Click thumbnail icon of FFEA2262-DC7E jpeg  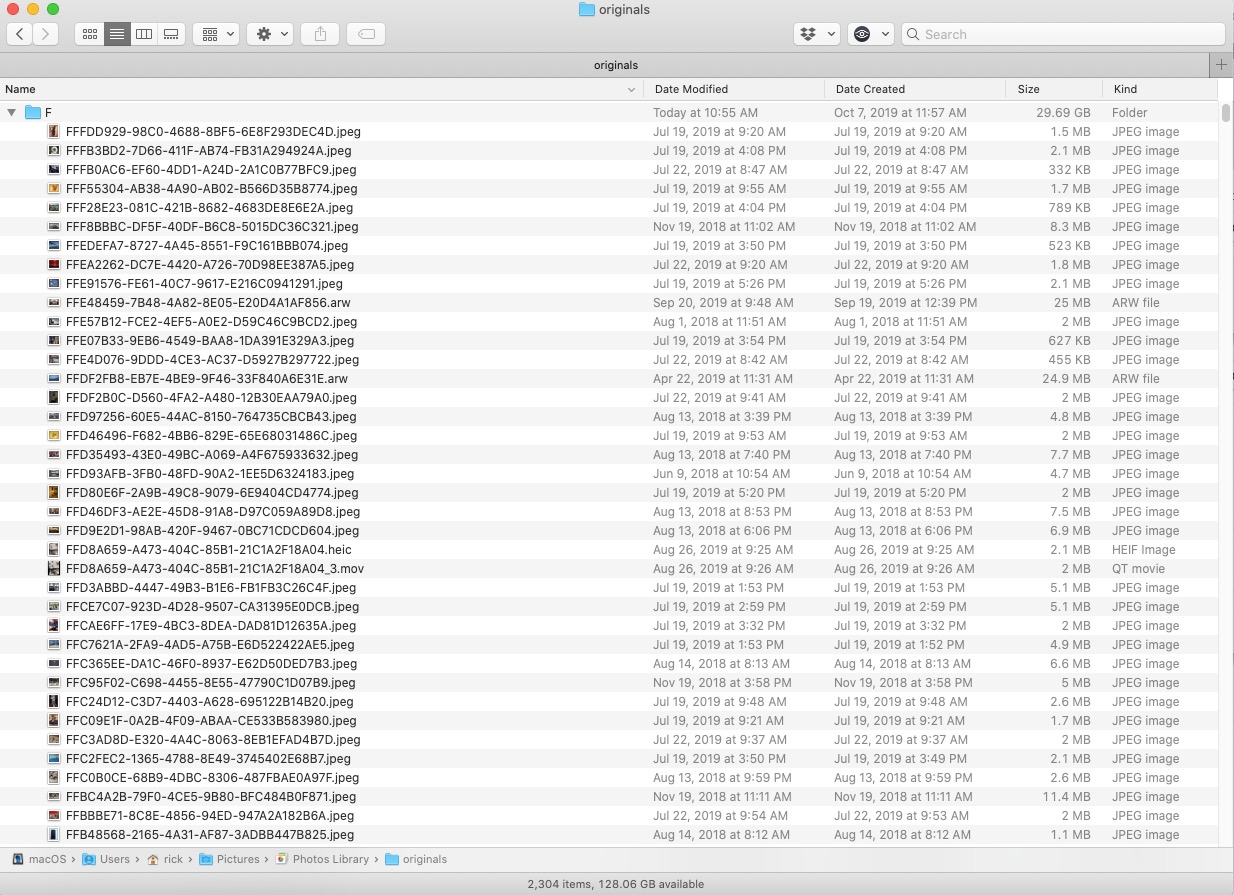coord(54,265)
